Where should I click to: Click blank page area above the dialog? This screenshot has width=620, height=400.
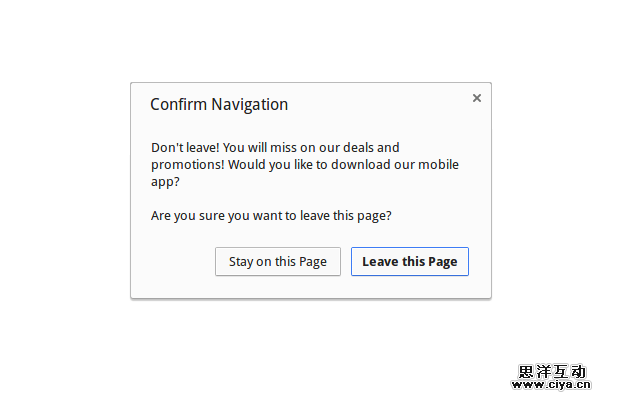pyautogui.click(x=310, y=40)
